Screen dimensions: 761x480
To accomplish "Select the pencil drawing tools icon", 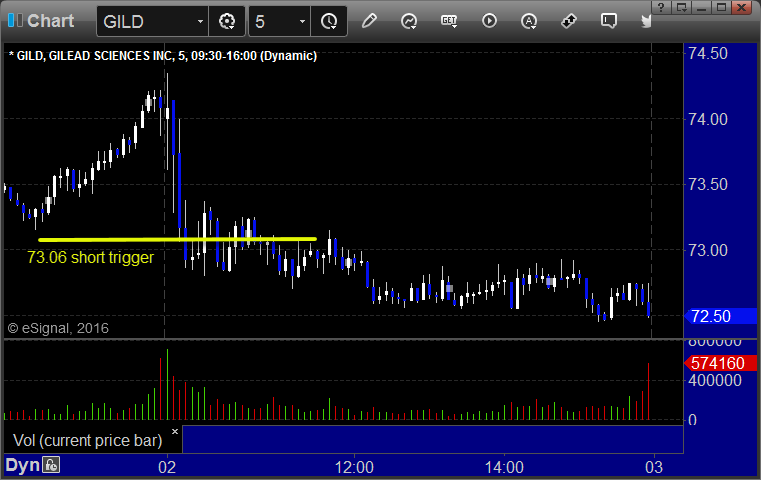I will [x=369, y=21].
